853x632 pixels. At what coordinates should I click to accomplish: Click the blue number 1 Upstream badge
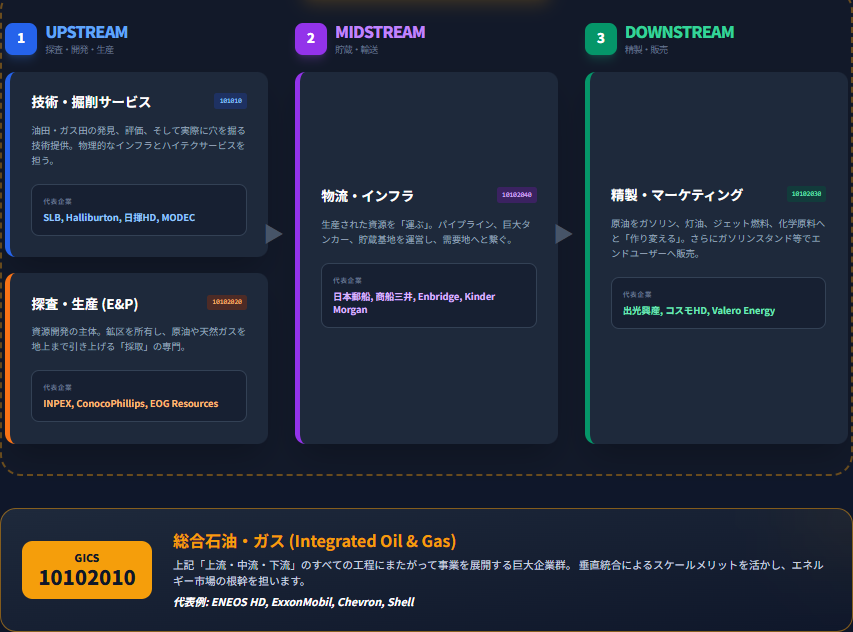20,39
